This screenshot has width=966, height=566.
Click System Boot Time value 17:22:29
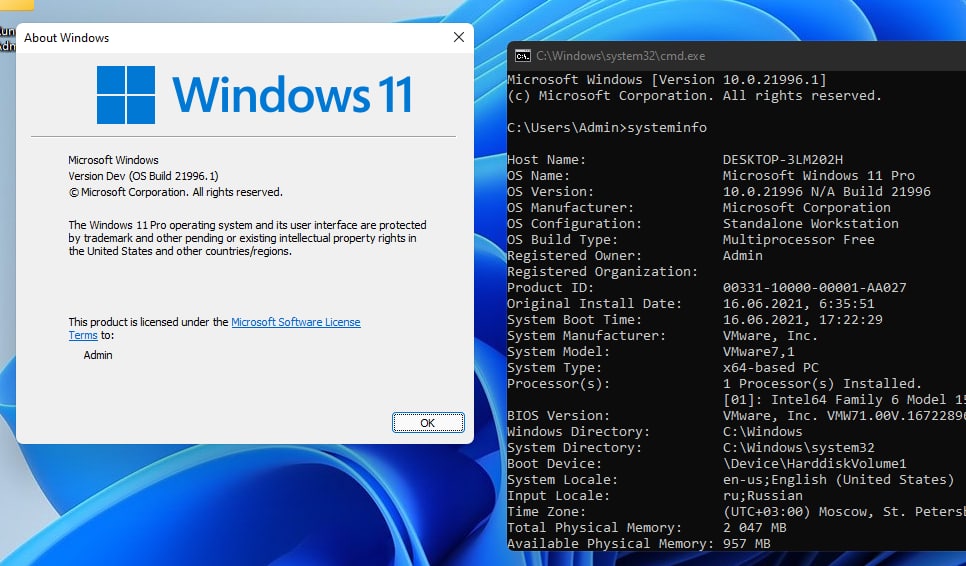coord(851,320)
